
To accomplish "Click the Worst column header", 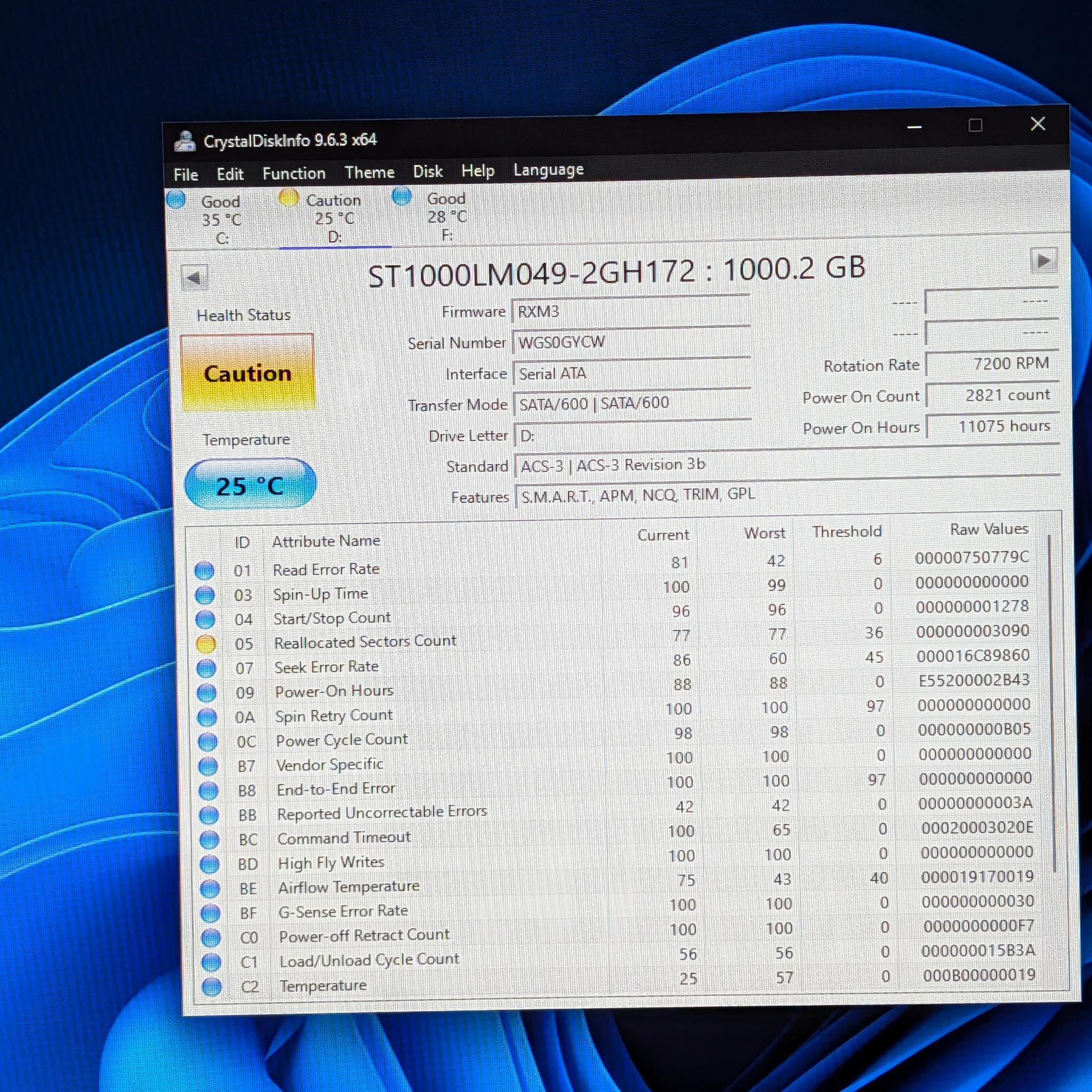I will point(764,533).
